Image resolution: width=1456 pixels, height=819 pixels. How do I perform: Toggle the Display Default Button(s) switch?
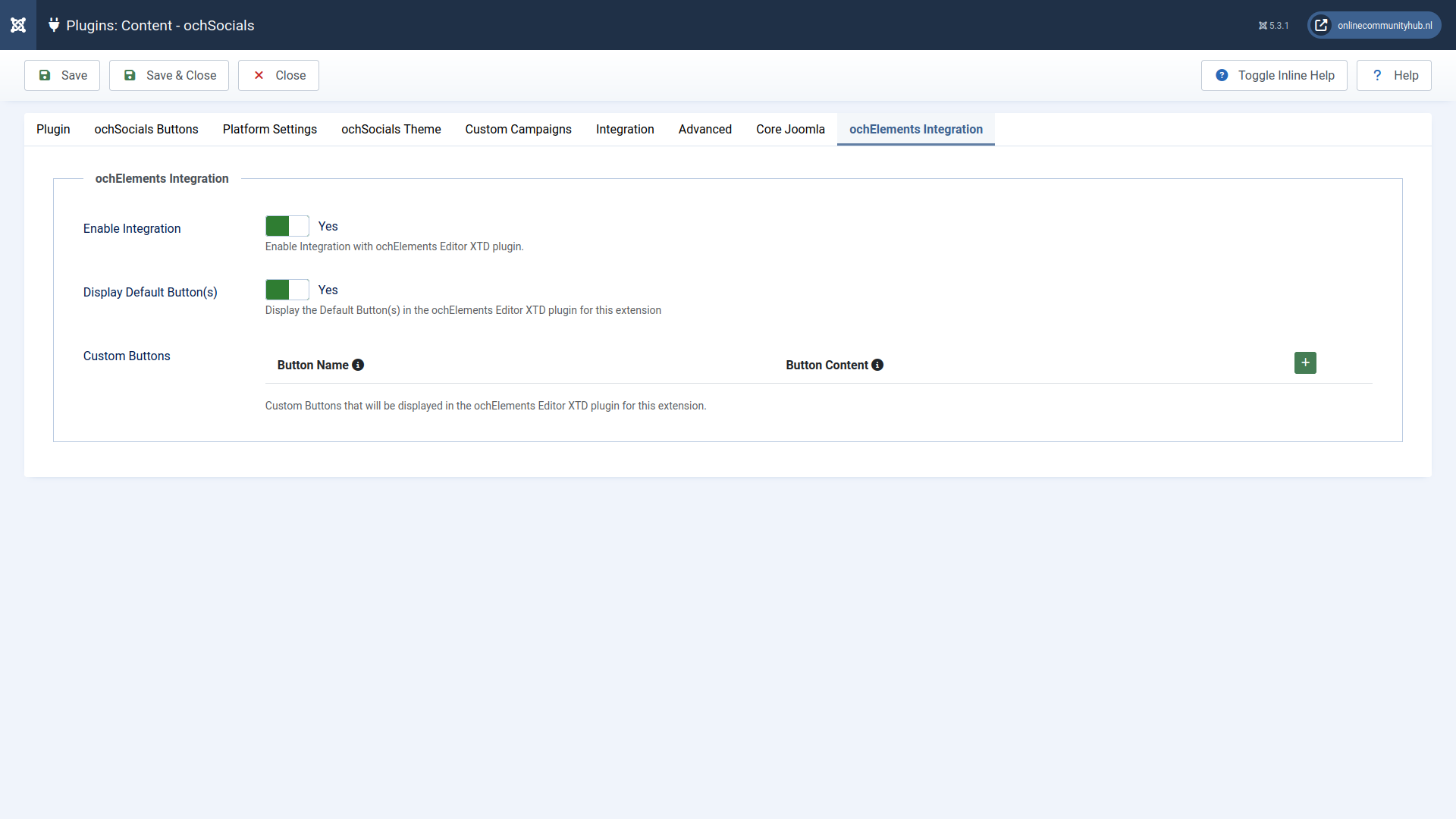287,290
